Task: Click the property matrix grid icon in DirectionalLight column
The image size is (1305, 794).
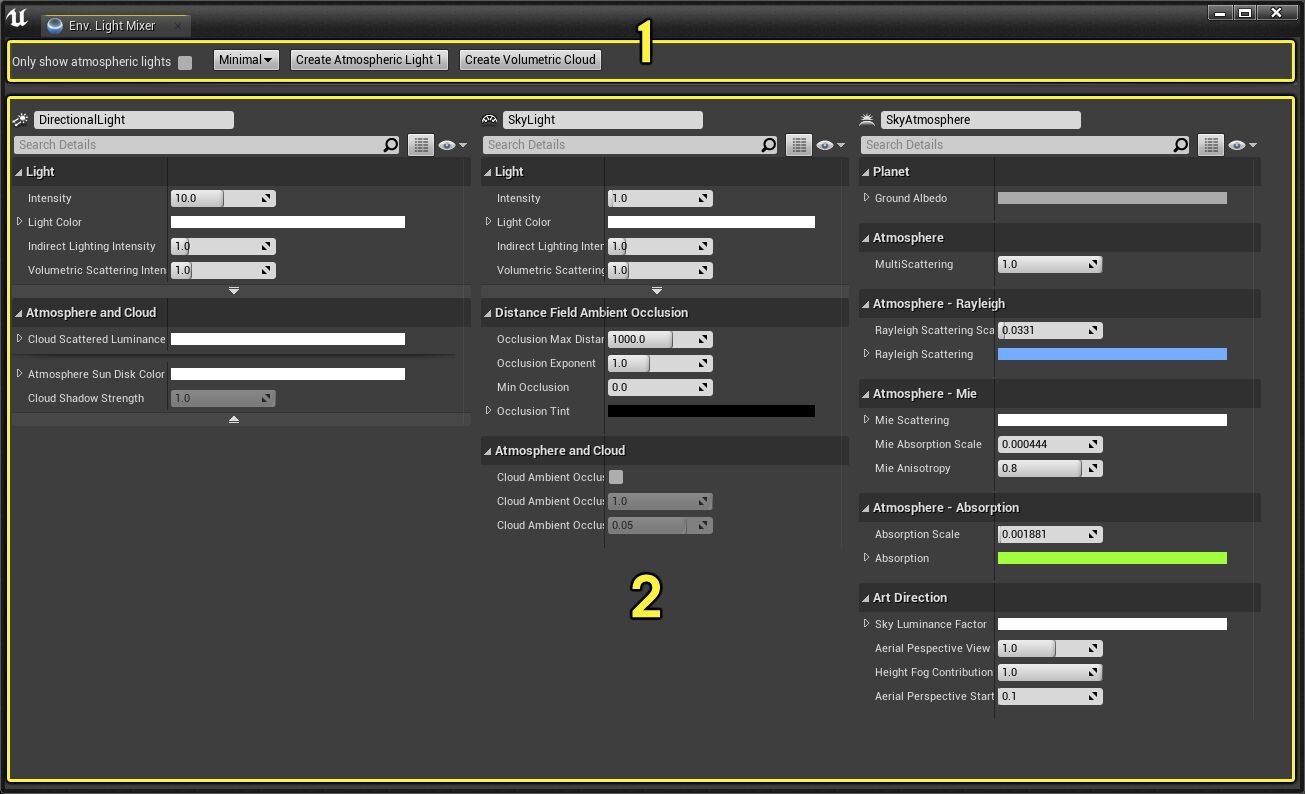Action: [420, 144]
